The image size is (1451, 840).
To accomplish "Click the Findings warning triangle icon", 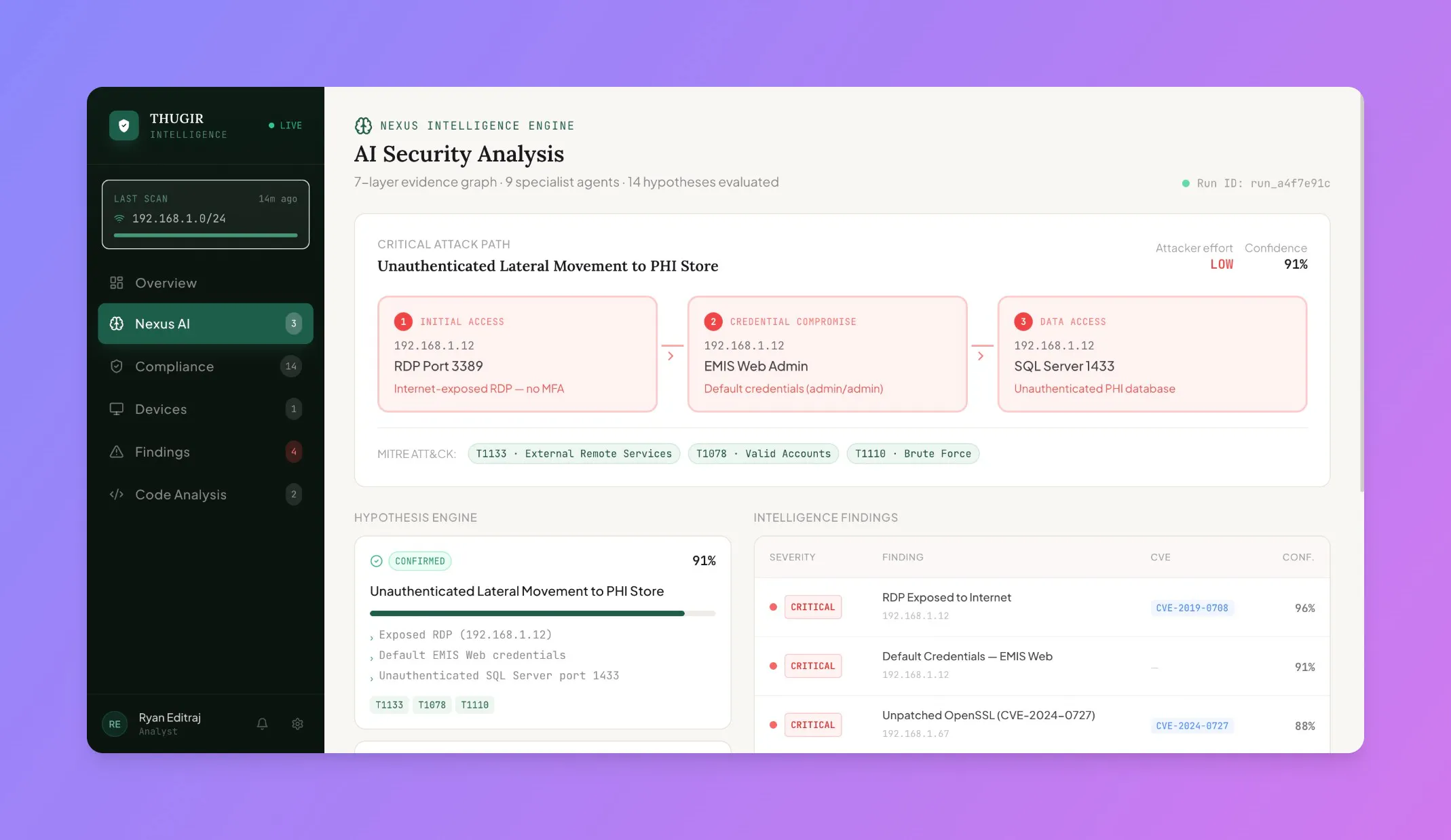I will tap(117, 451).
